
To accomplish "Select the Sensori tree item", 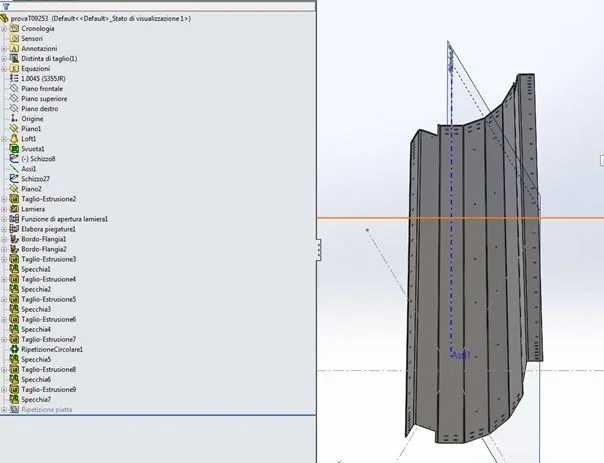I will (32, 39).
